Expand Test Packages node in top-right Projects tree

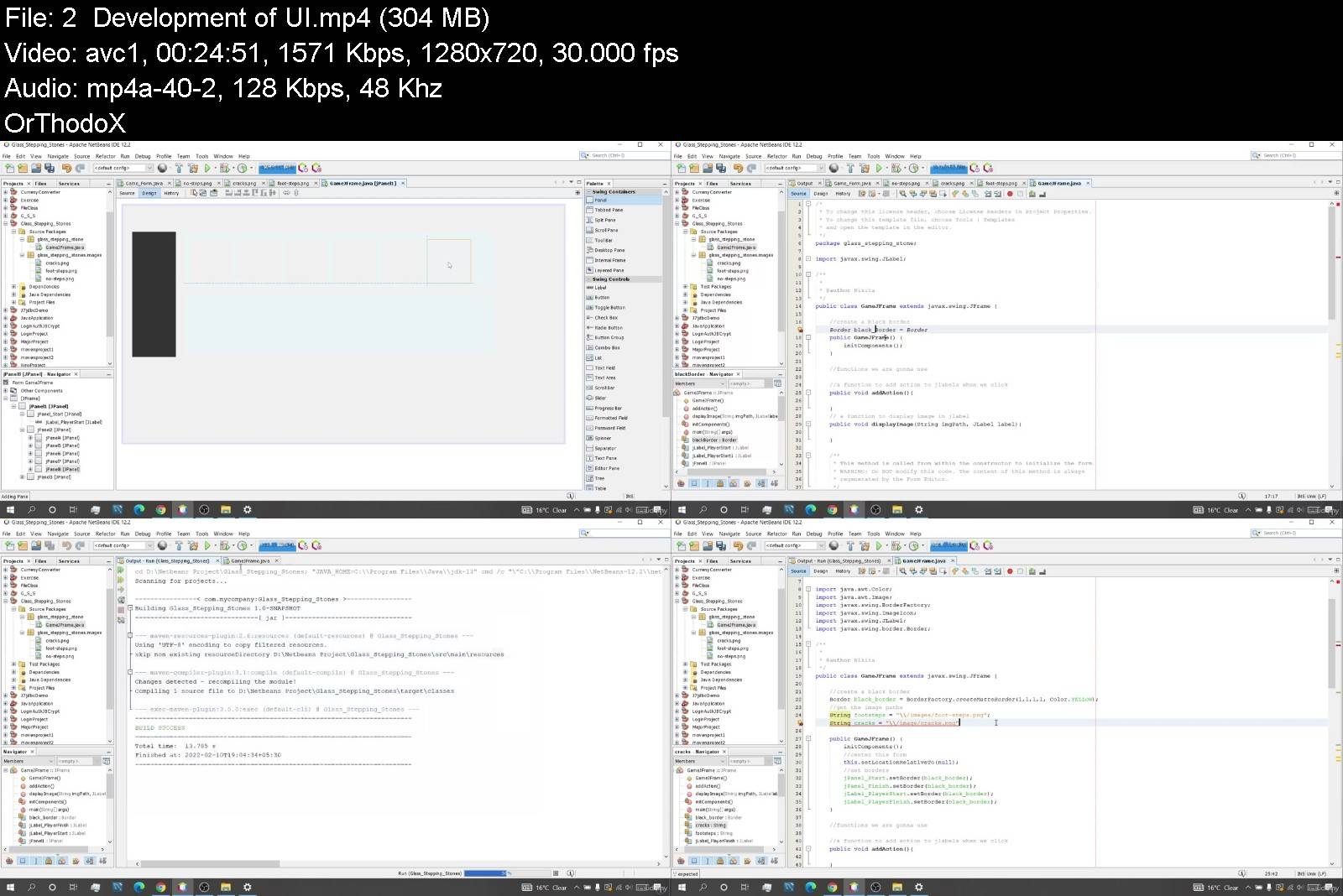pos(685,287)
